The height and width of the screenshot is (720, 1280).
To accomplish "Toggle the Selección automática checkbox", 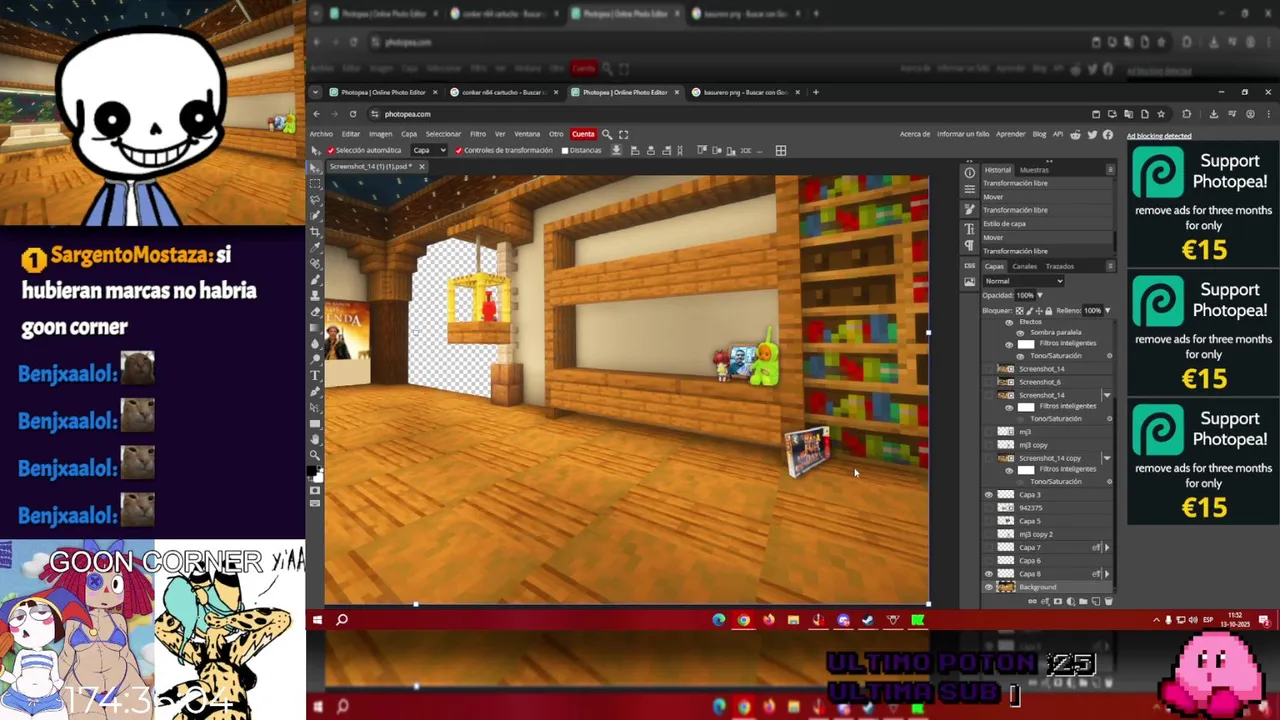I will [x=331, y=150].
